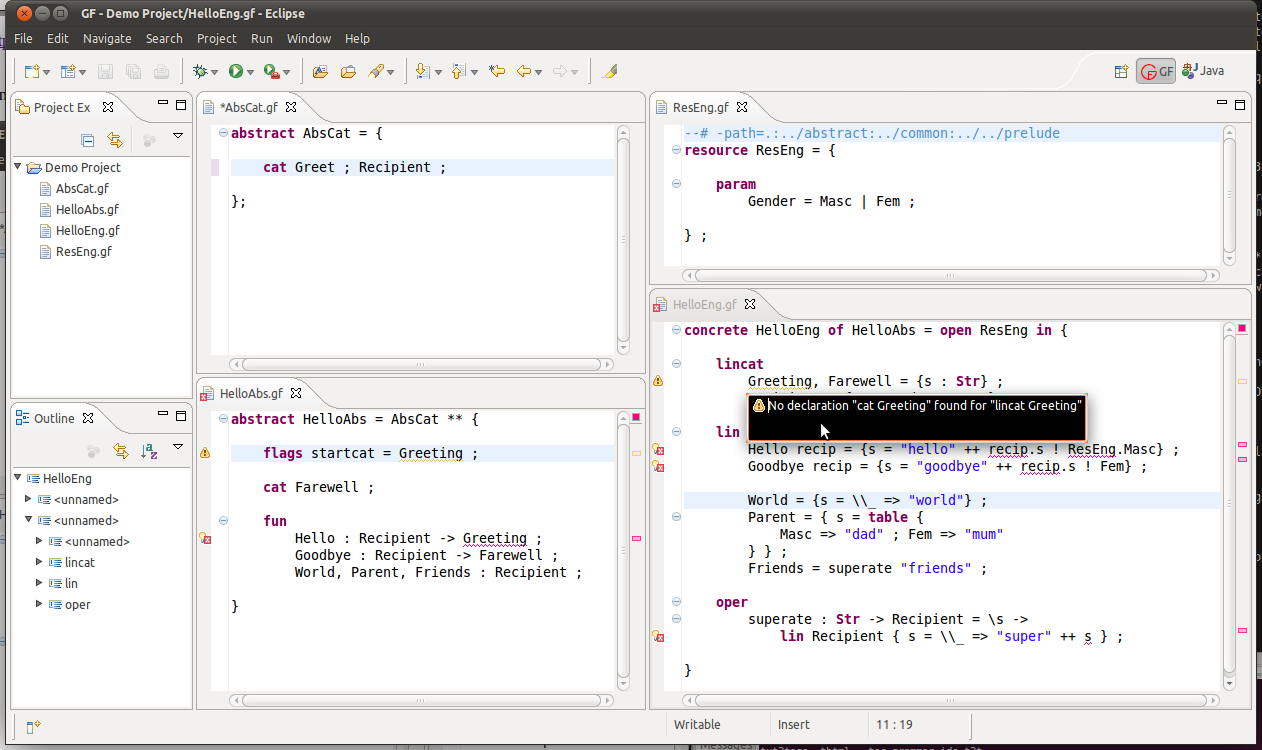Click the Debug bug icon in toolbar
Viewport: 1262px width, 750px height.
pyautogui.click(x=201, y=71)
